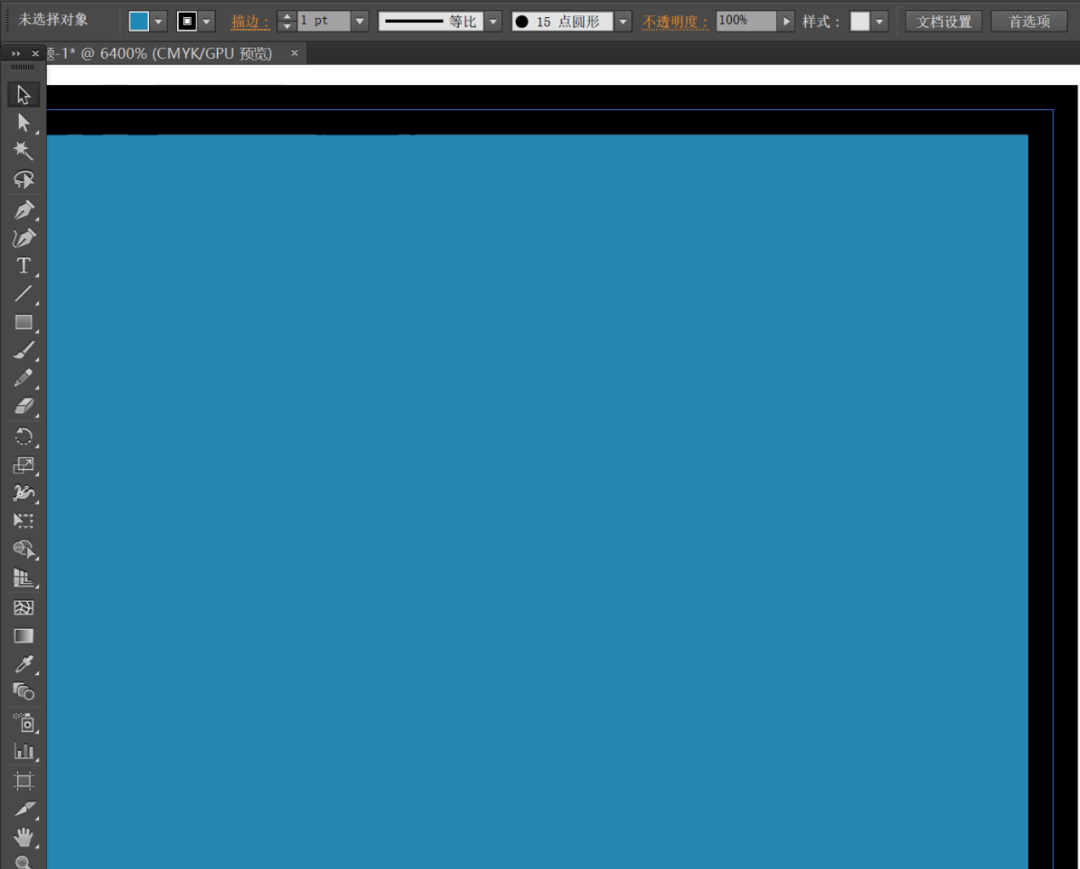Viewport: 1080px width, 869px height.
Task: Select the Line Segment tool
Action: coord(23,294)
